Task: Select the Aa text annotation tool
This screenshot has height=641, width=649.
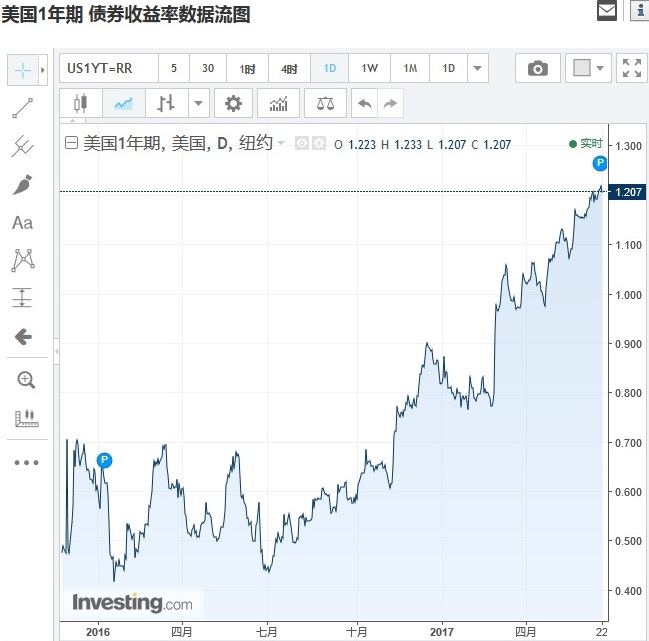Action: pyautogui.click(x=23, y=223)
